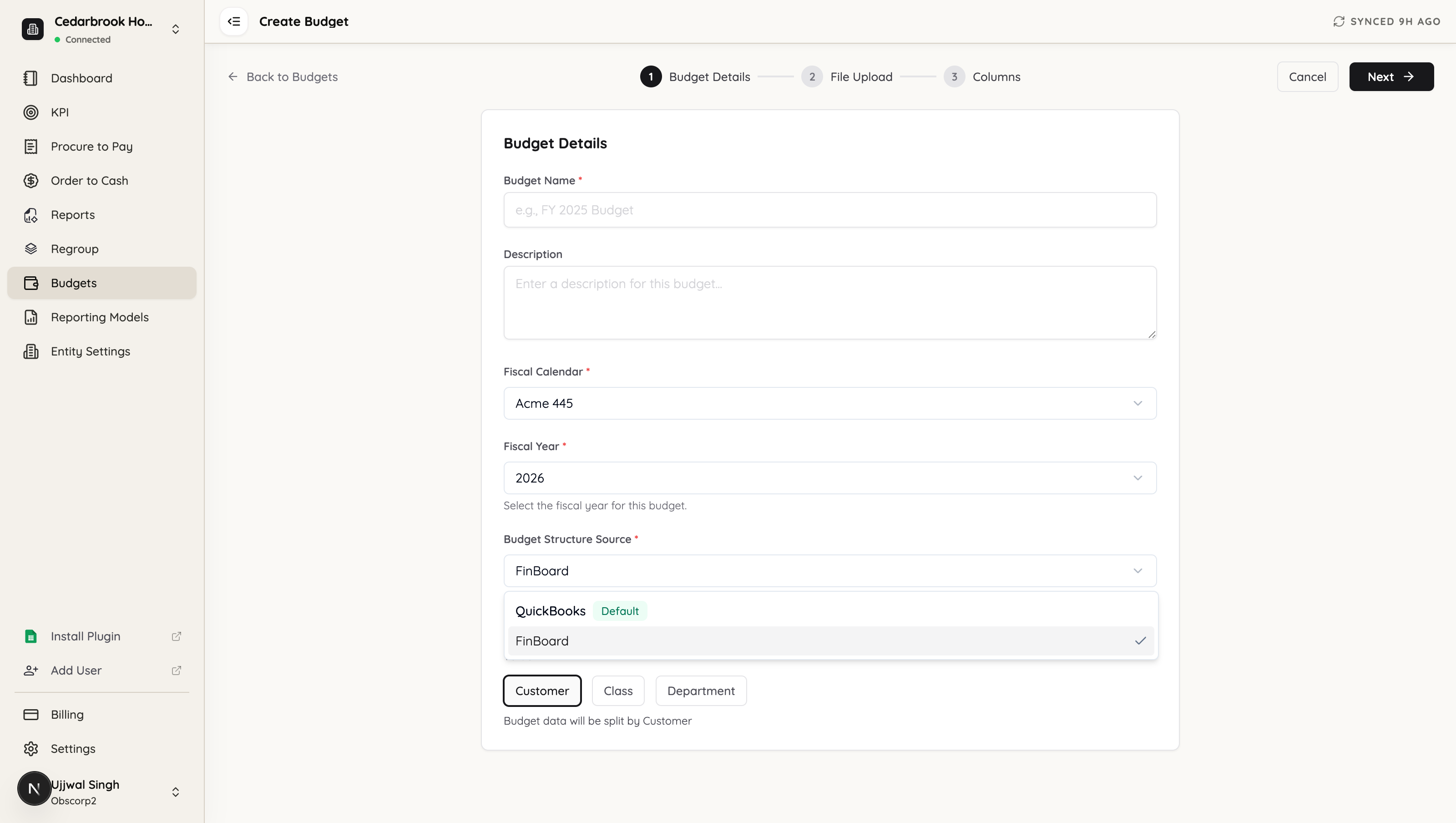Click the Fiscal Year chevron arrow
Screen dimensions: 1456x823
click(1137, 478)
